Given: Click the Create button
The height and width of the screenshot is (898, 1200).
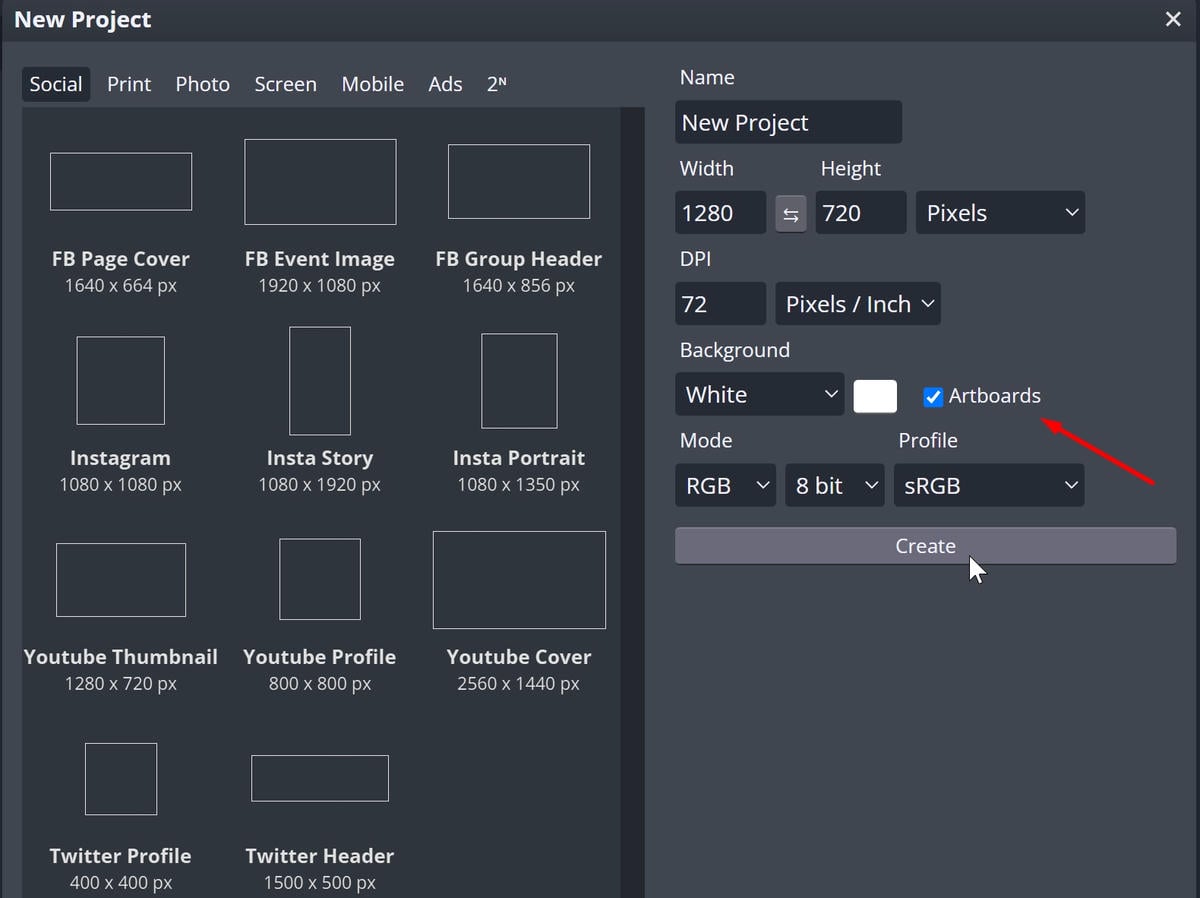Looking at the screenshot, I should tap(925, 546).
